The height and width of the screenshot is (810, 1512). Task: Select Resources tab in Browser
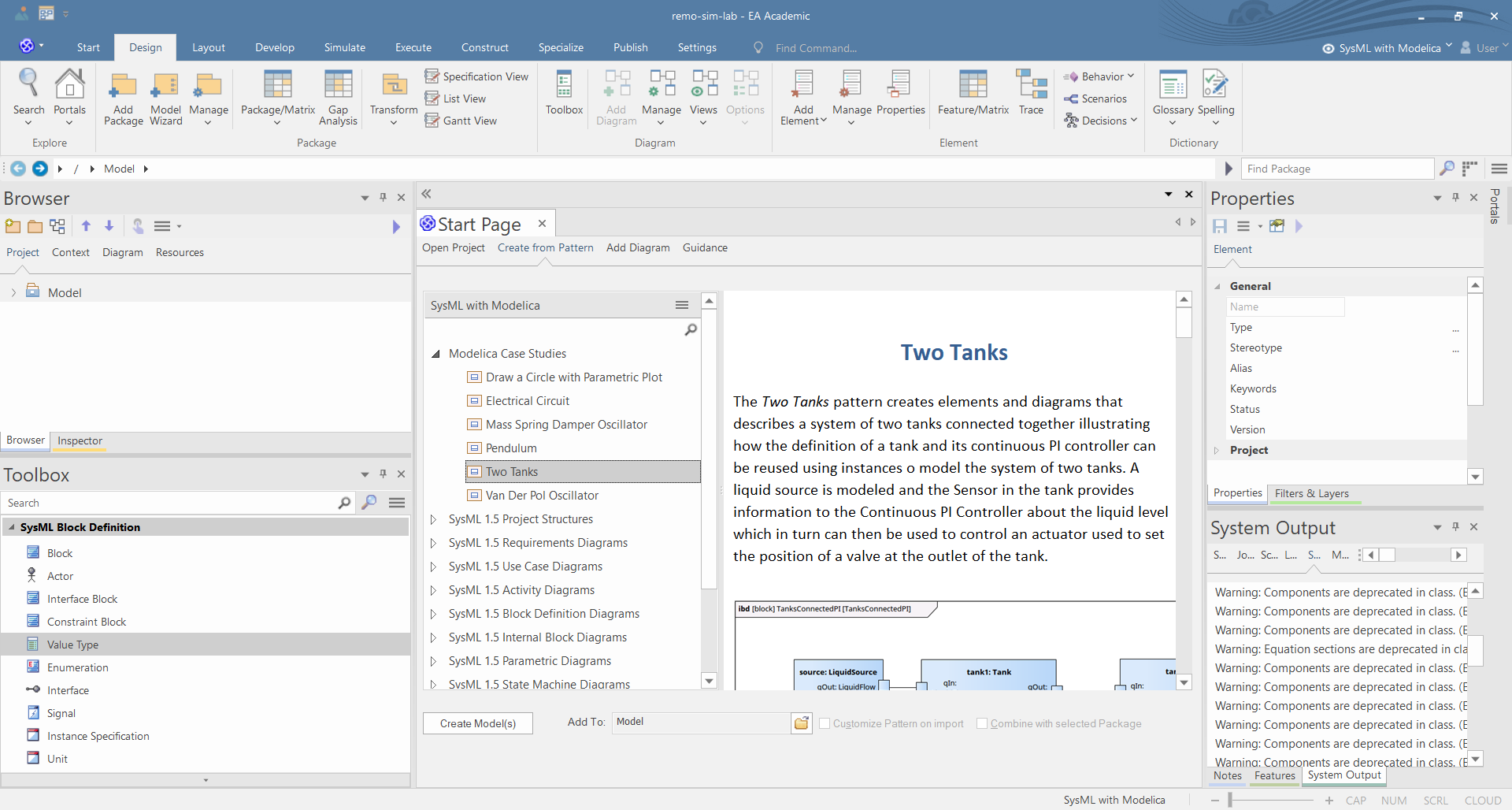[x=180, y=252]
